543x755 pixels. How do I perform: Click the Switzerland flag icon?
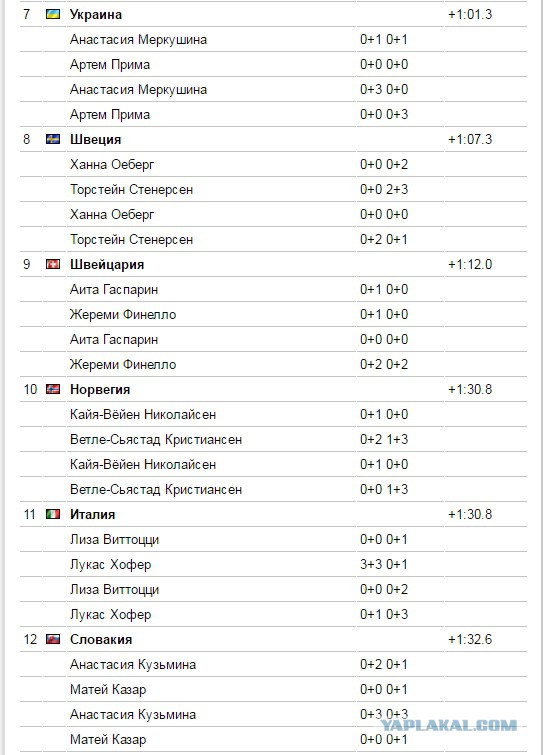click(x=53, y=264)
